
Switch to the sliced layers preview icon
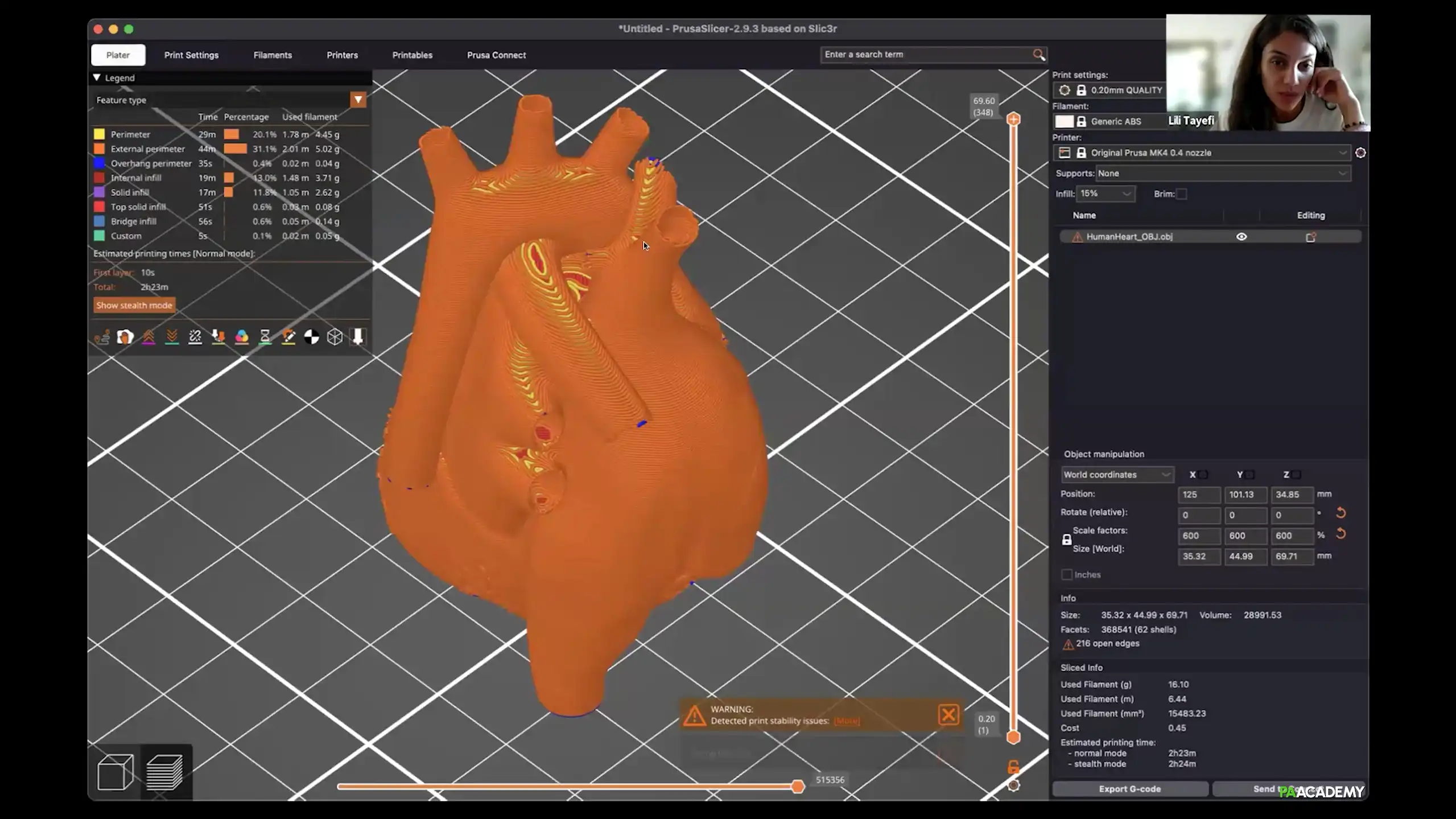point(165,772)
